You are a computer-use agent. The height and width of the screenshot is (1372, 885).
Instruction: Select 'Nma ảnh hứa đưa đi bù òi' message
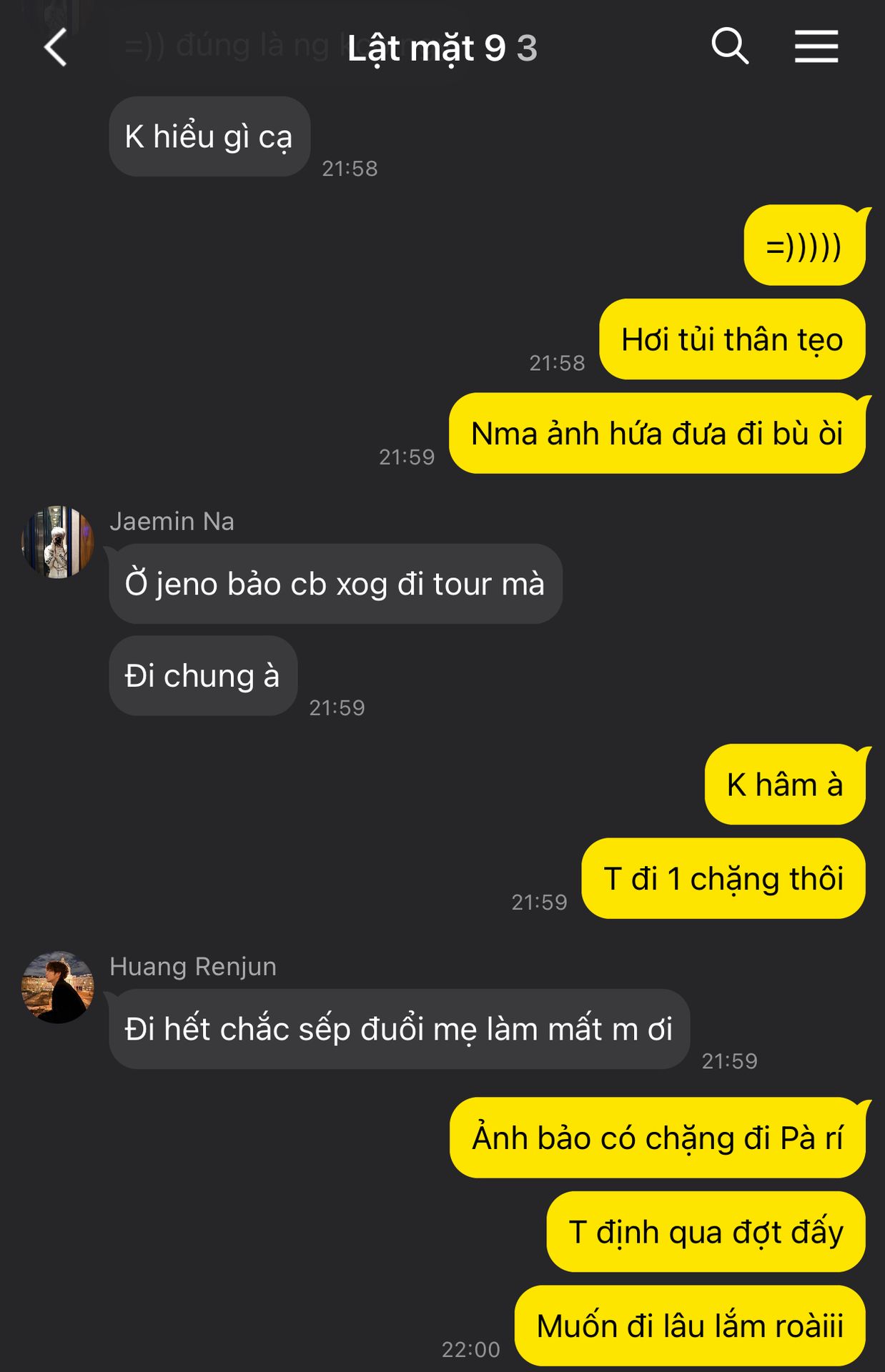point(658,432)
